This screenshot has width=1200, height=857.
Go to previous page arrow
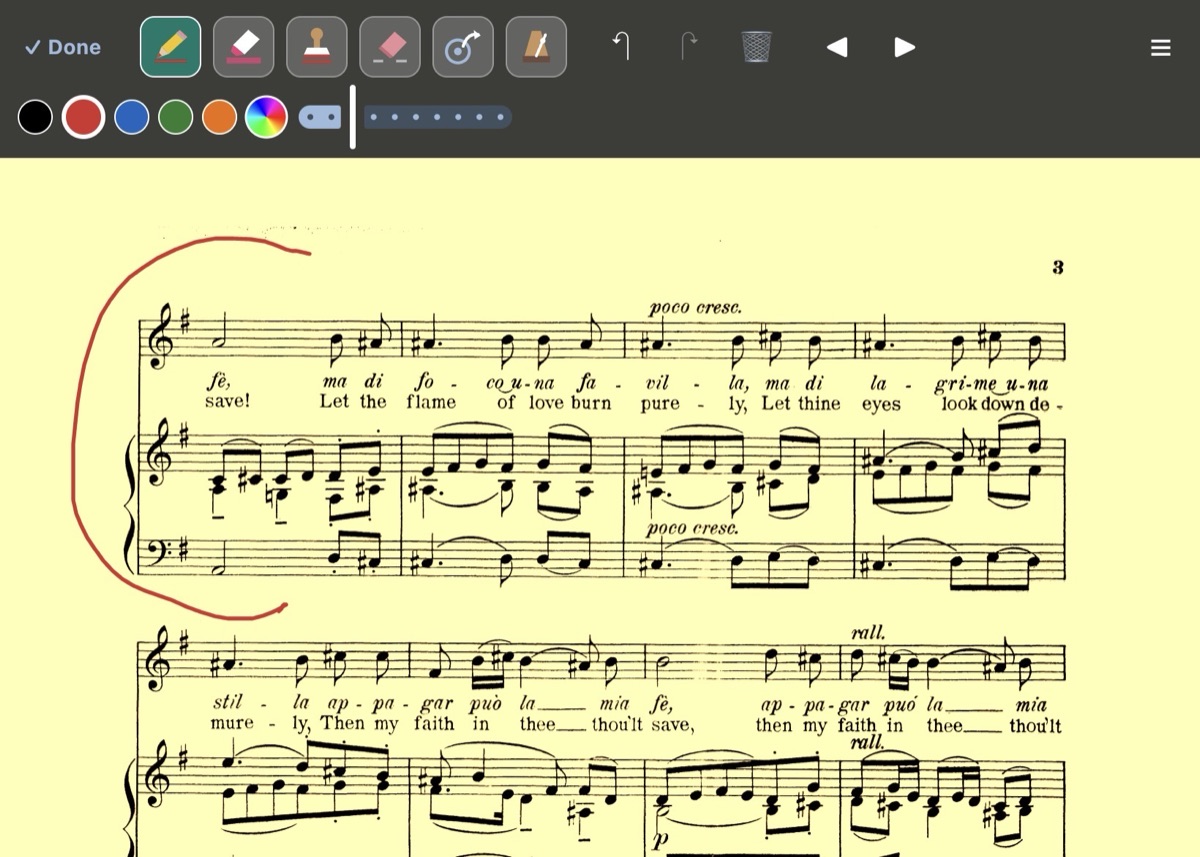[837, 47]
